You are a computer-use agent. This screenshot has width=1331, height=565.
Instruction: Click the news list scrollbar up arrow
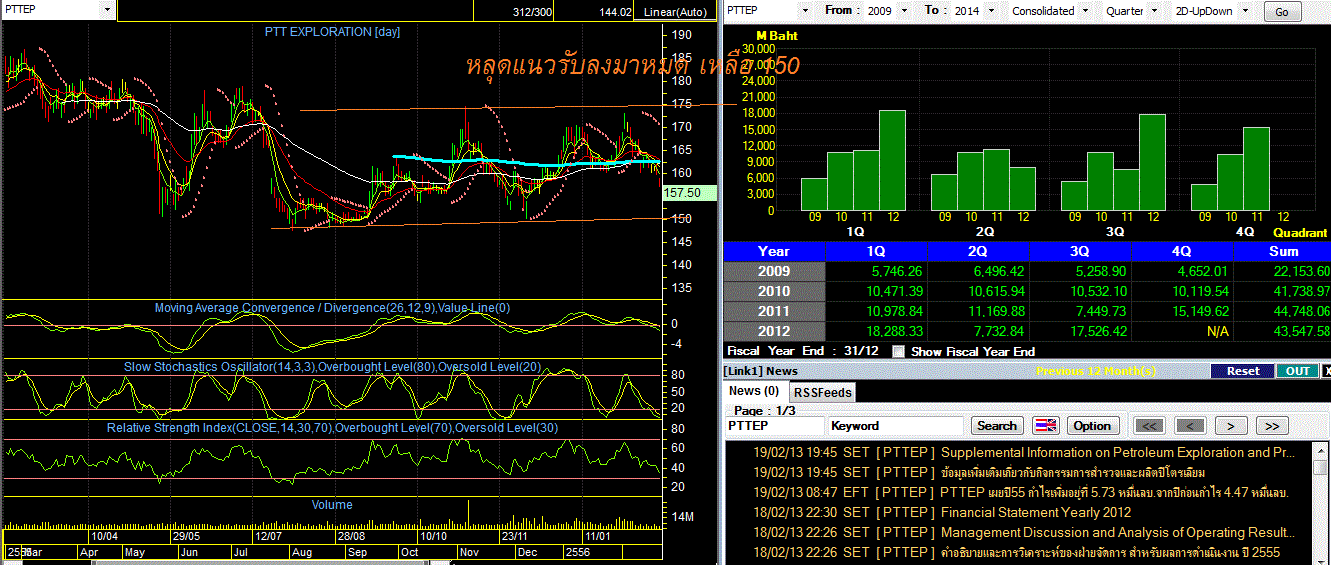1323,450
